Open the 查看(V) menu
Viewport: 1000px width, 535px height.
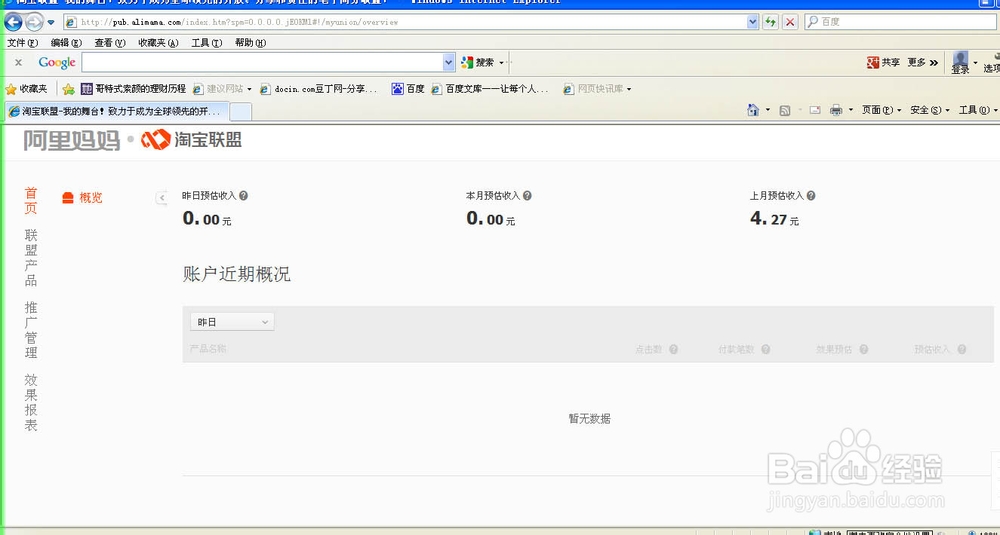point(110,43)
